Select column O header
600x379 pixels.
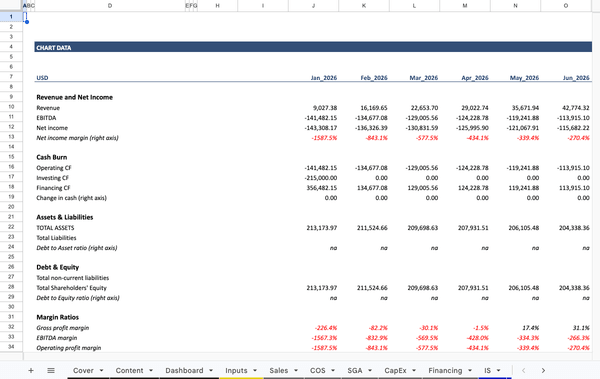click(566, 6)
